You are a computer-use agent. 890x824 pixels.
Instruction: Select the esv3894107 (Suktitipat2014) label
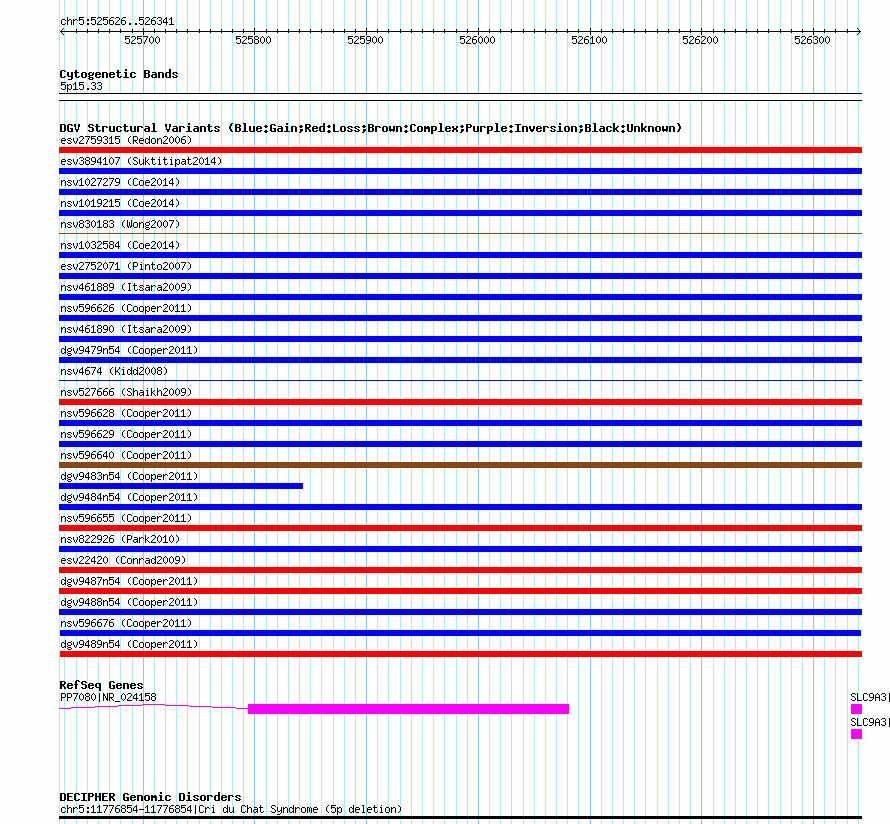pos(141,161)
